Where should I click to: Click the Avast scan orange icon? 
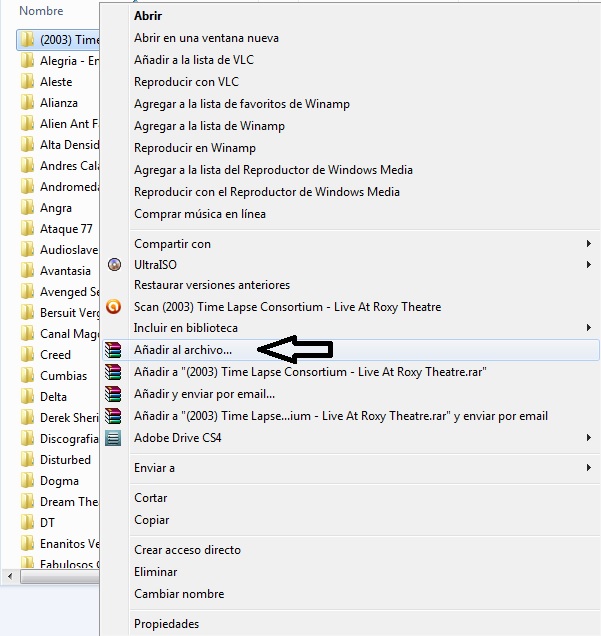click(x=114, y=307)
